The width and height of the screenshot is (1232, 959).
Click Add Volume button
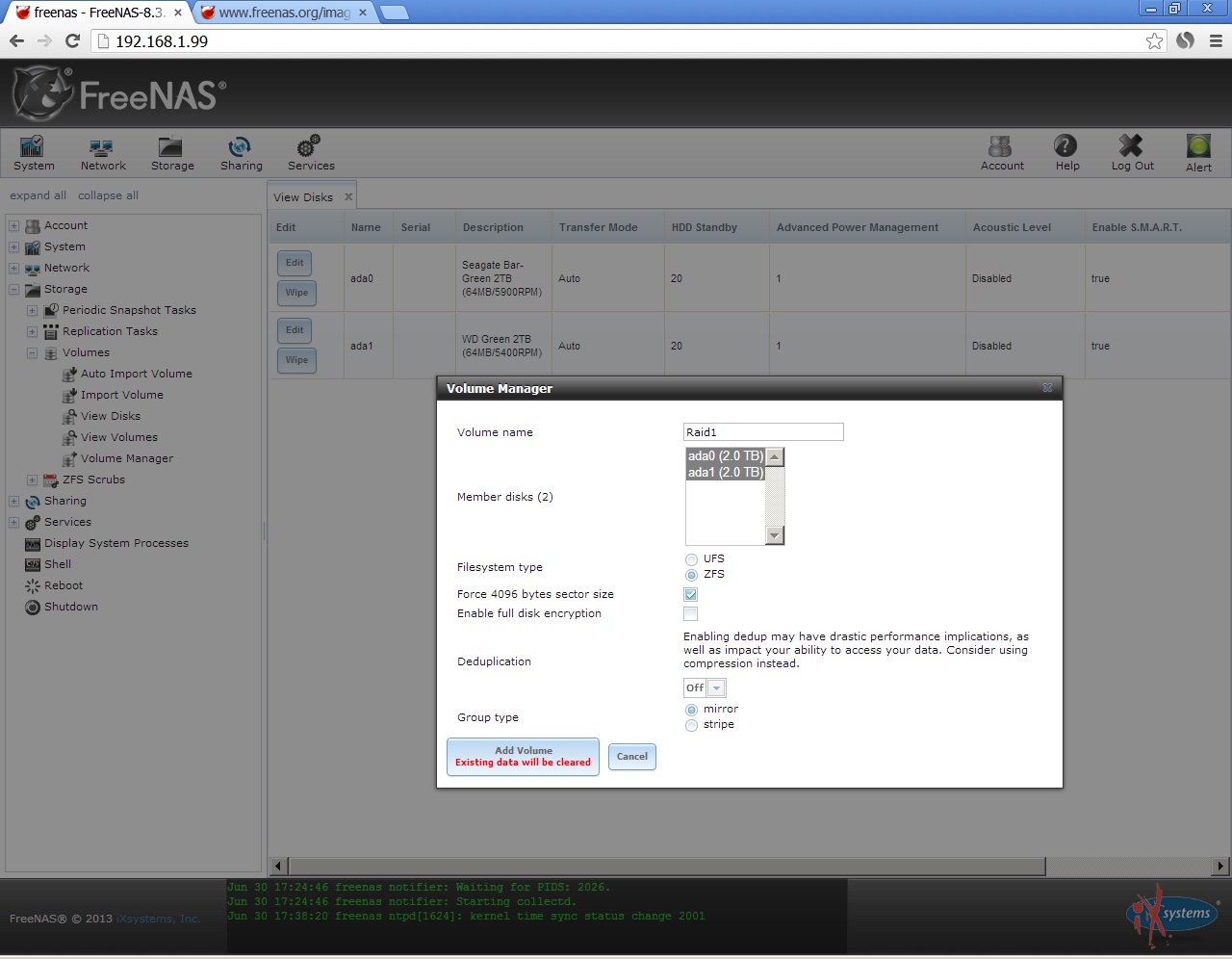tap(523, 756)
